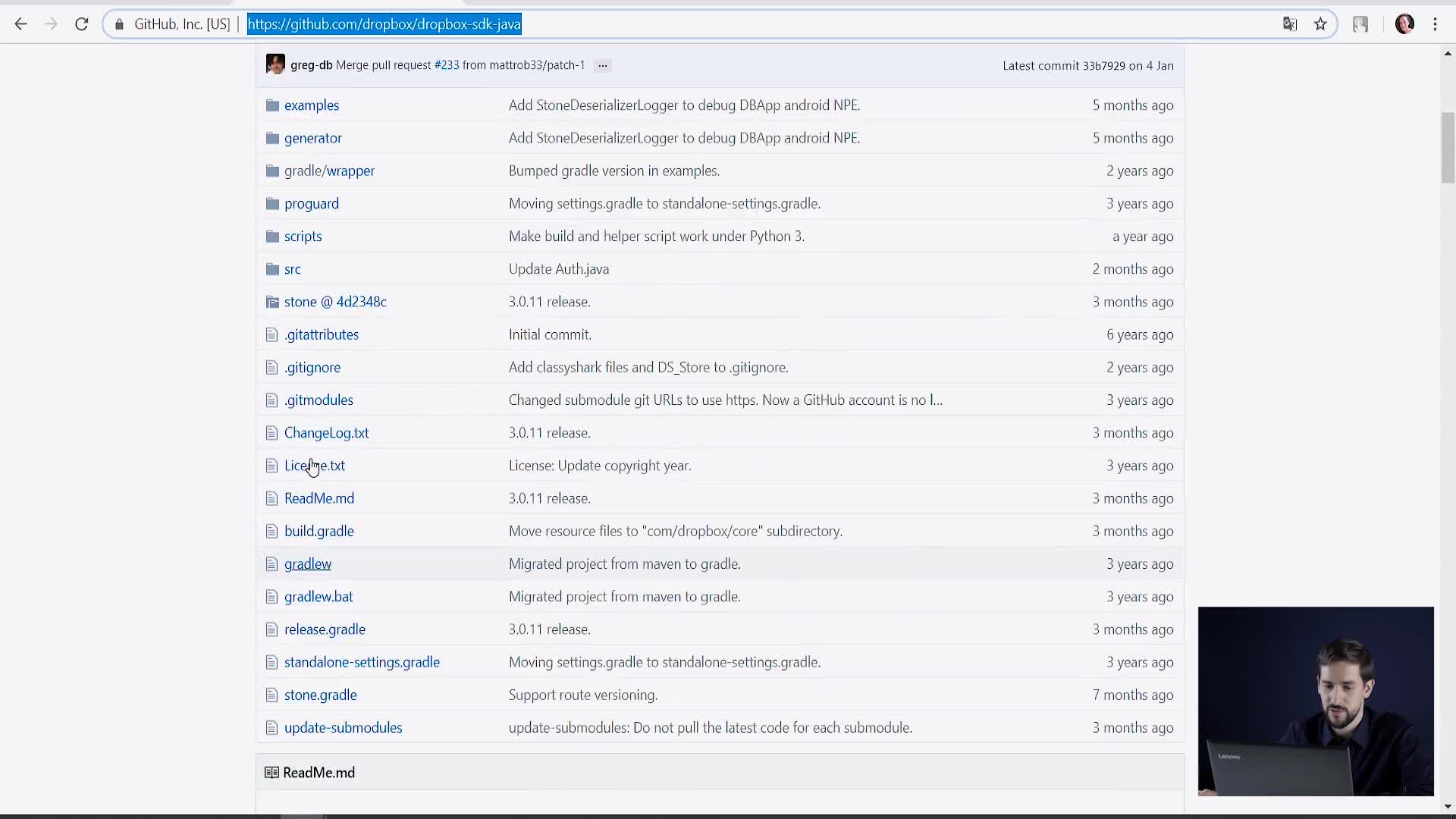1456x819 pixels.
Task: Click the stone submodule folder icon
Action: [x=272, y=302]
